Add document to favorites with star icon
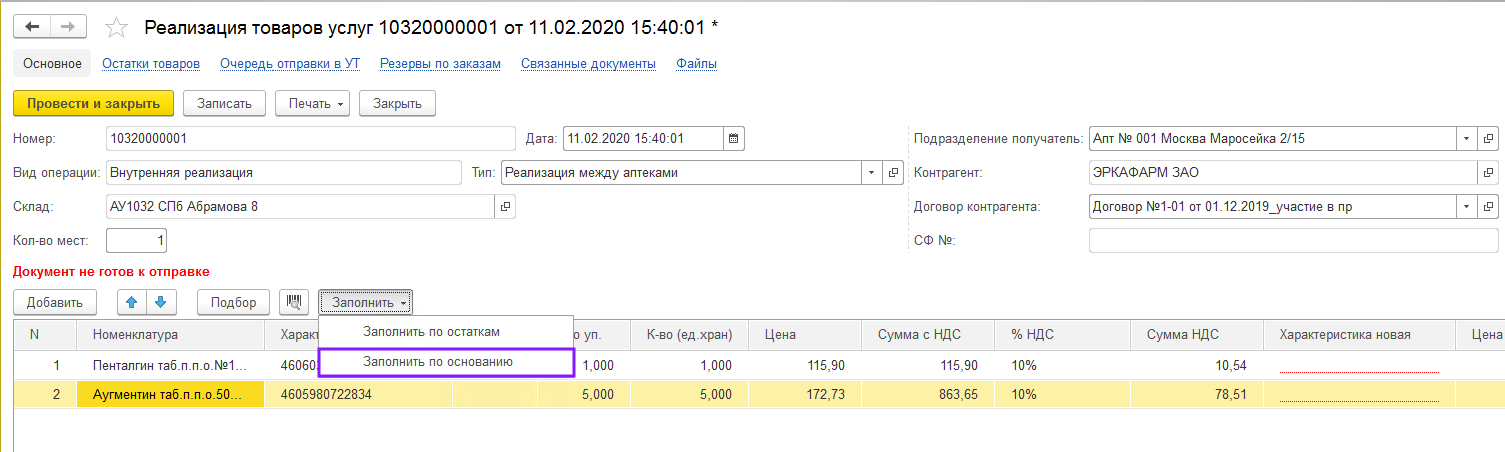Viewport: 1505px width, 452px height. point(116,27)
